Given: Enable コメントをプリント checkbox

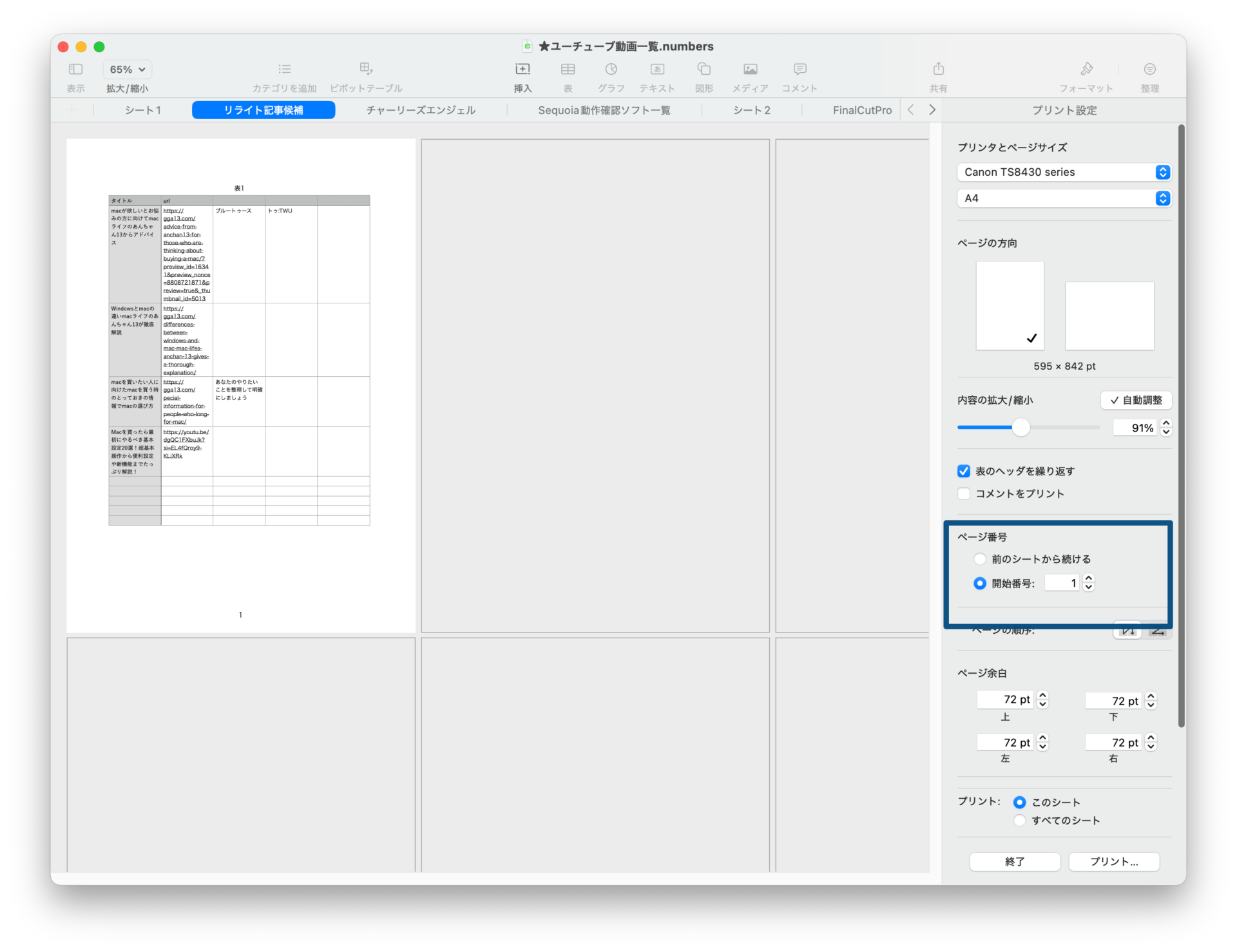Looking at the screenshot, I should (964, 493).
